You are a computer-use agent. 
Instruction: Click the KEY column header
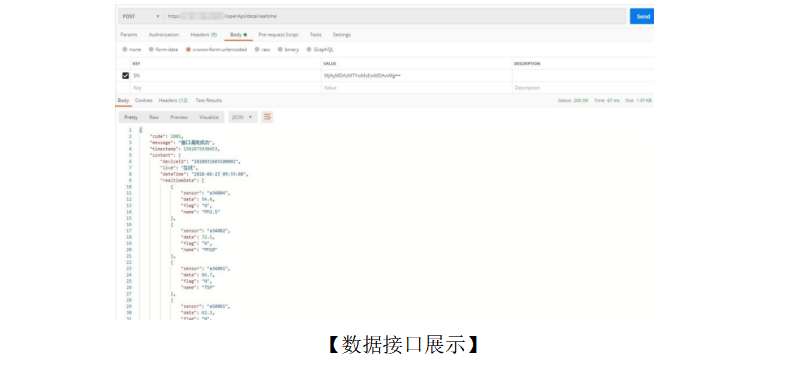coord(136,64)
